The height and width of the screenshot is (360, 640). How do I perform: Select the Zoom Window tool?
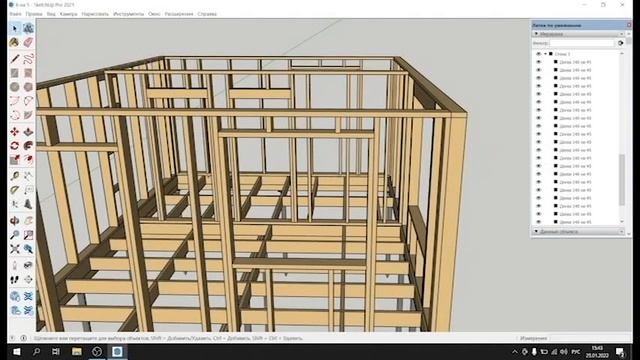pos(28,235)
